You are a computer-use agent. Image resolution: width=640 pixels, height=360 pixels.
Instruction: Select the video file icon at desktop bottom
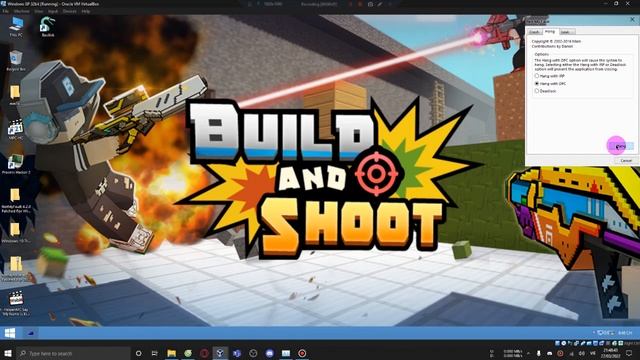click(x=16, y=303)
